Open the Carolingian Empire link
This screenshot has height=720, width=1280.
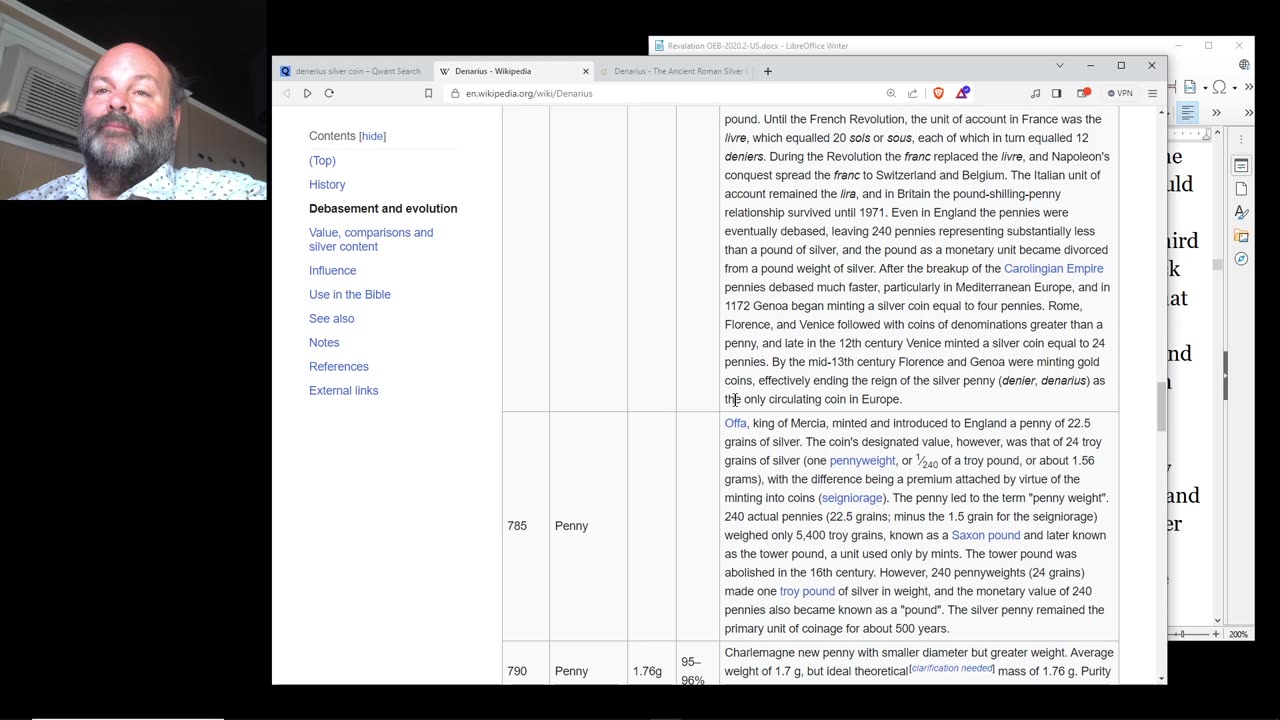(x=1054, y=268)
